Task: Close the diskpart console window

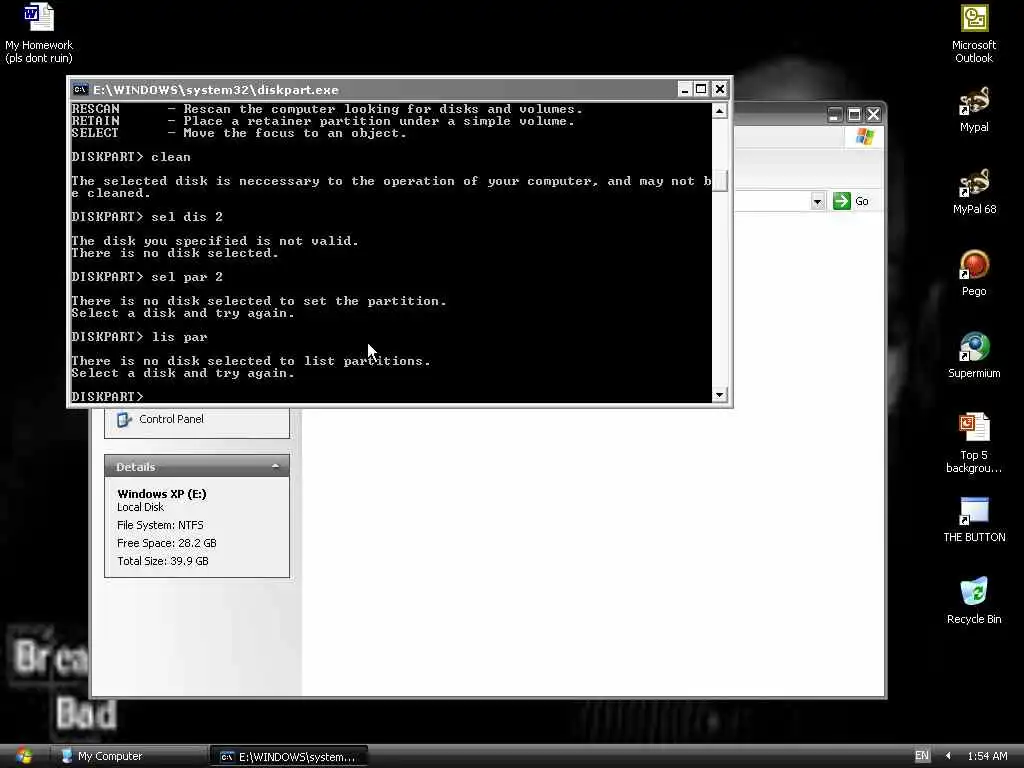Action: click(720, 89)
